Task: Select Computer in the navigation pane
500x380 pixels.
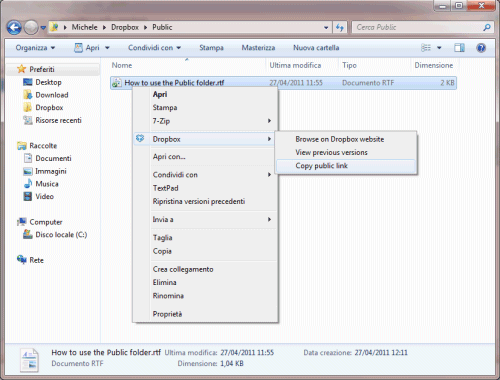Action: pyautogui.click(x=40, y=222)
